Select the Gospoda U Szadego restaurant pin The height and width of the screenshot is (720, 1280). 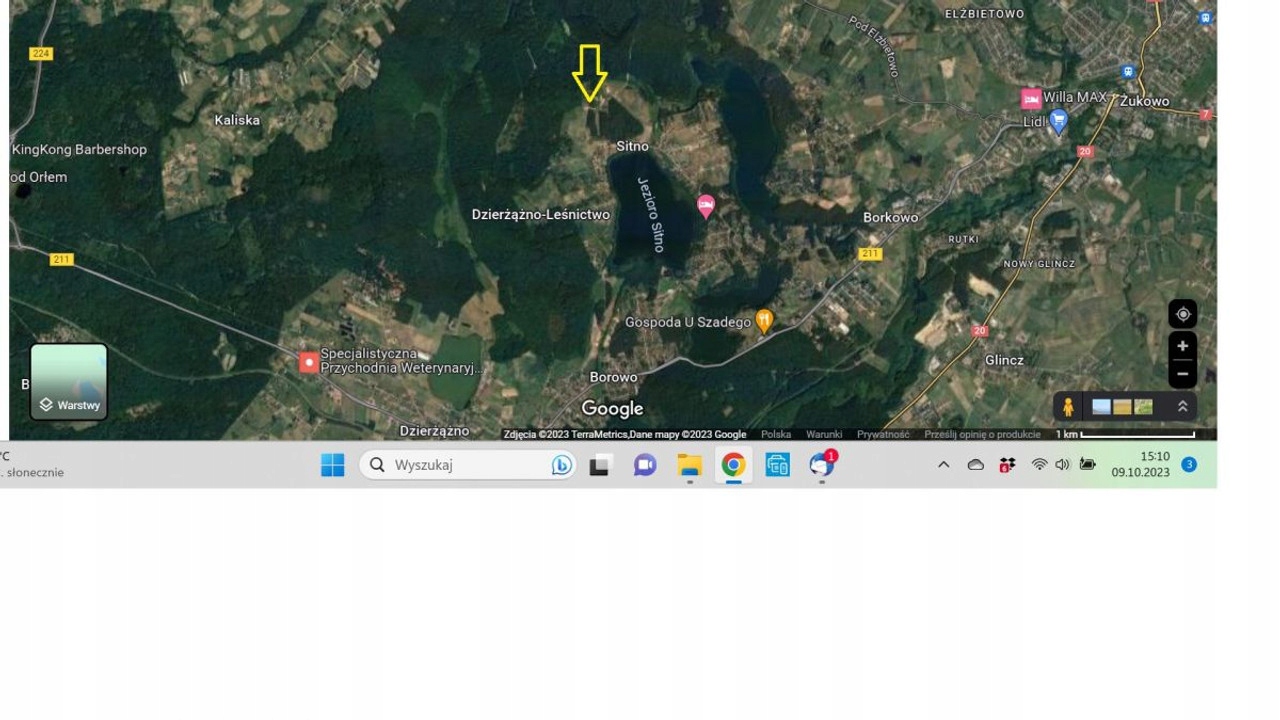pos(764,321)
